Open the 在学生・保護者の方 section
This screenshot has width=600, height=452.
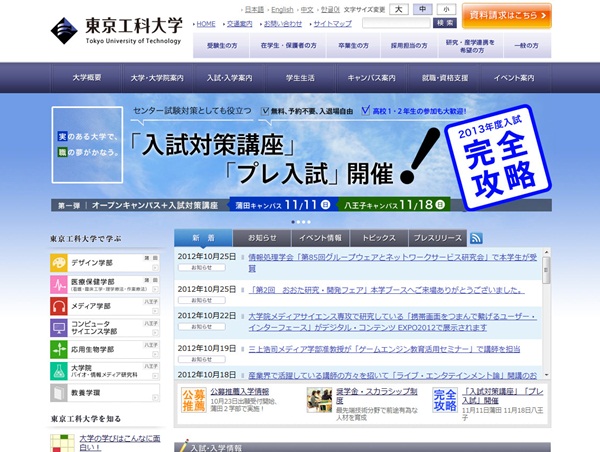[x=288, y=46]
